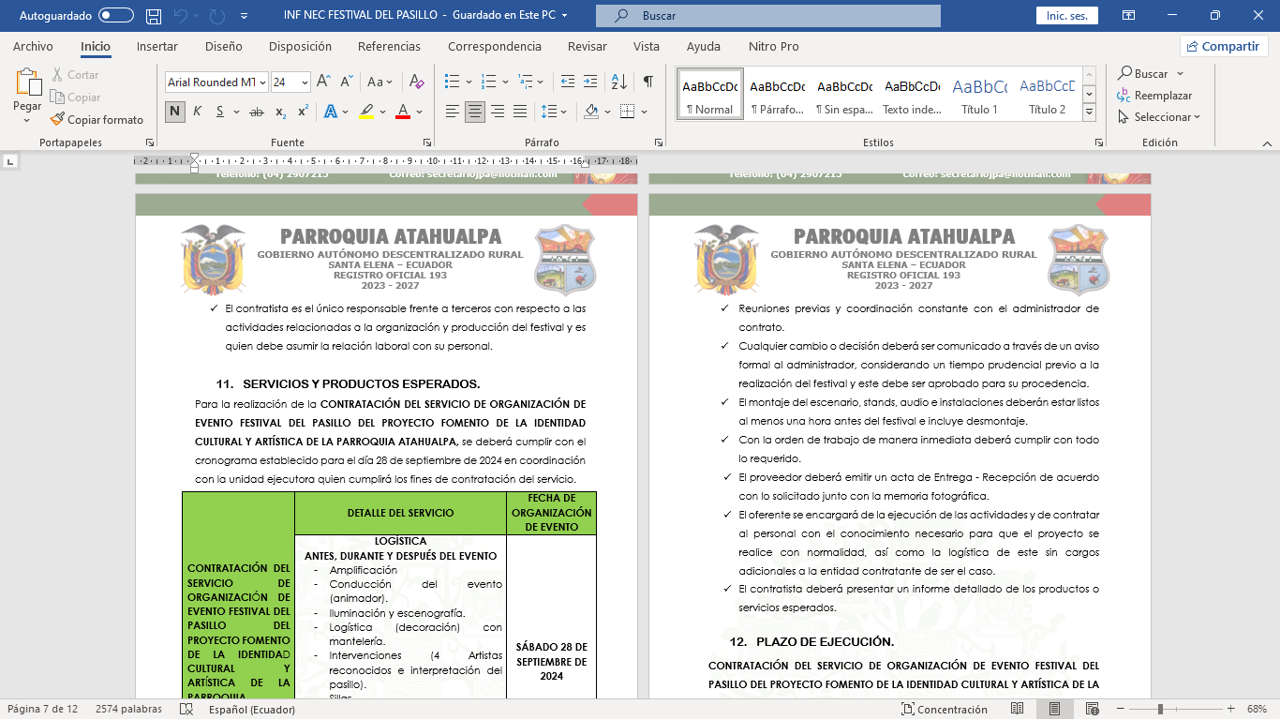Click the Compartir button
The width and height of the screenshot is (1280, 720).
[1223, 46]
